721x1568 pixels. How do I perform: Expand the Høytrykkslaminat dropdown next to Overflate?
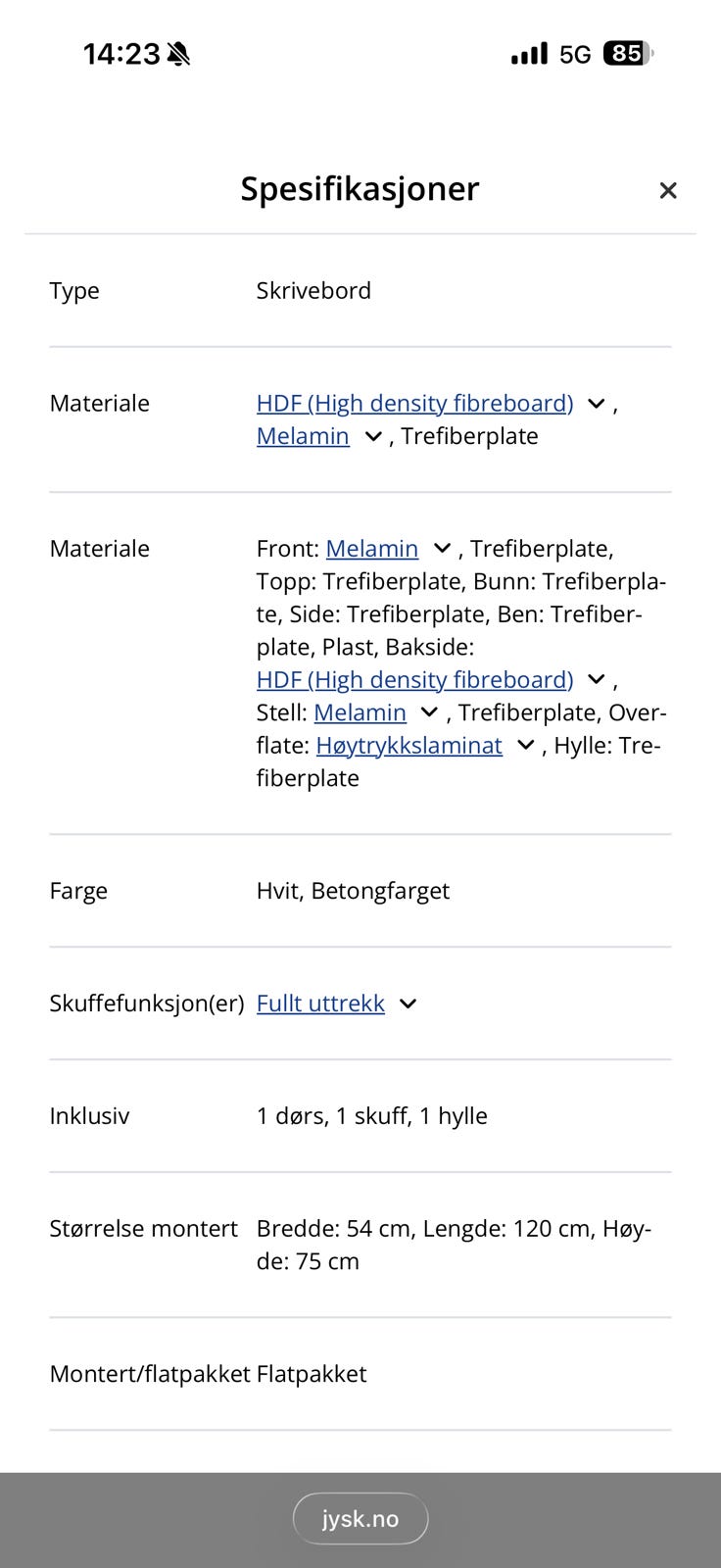tap(524, 746)
